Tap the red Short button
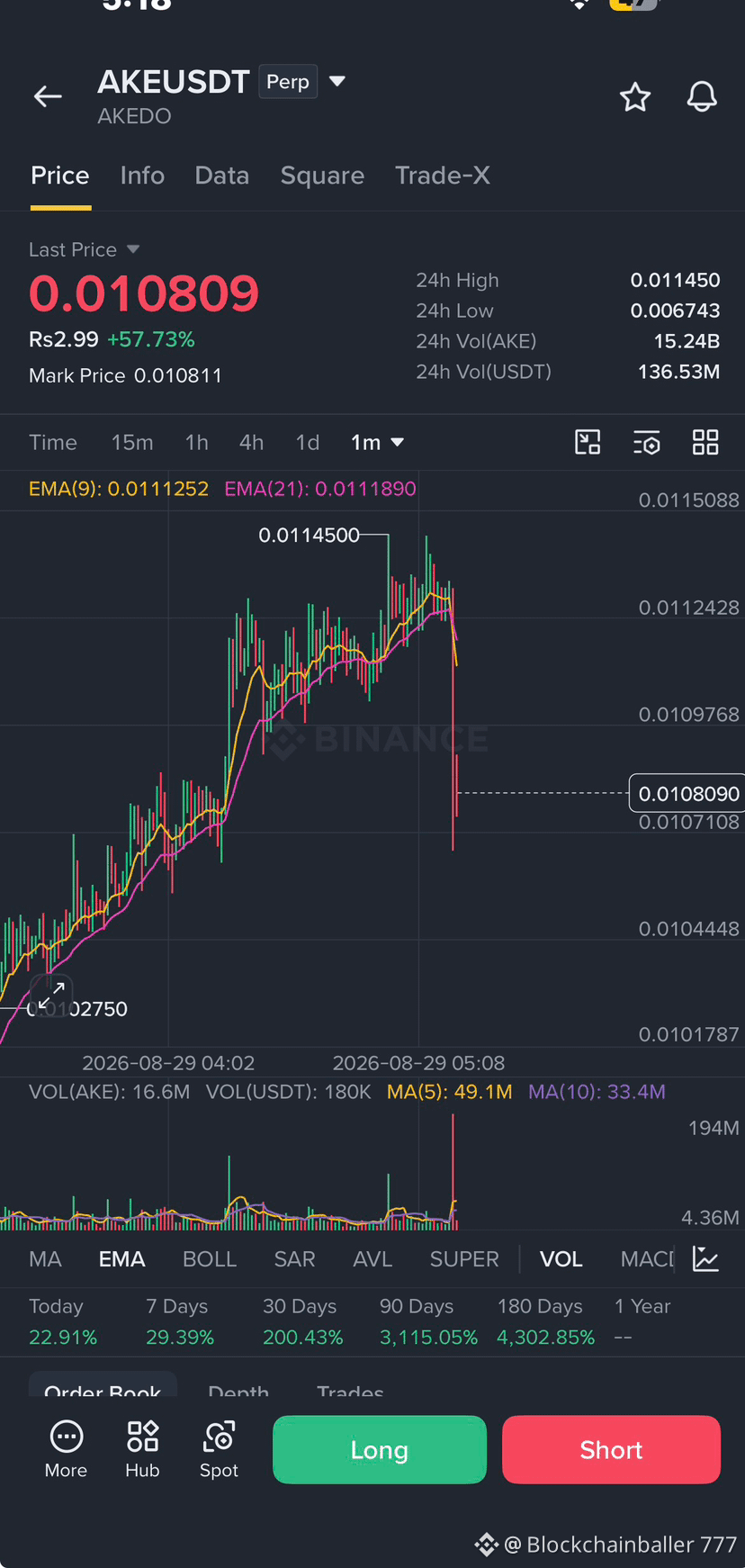 [x=611, y=1449]
